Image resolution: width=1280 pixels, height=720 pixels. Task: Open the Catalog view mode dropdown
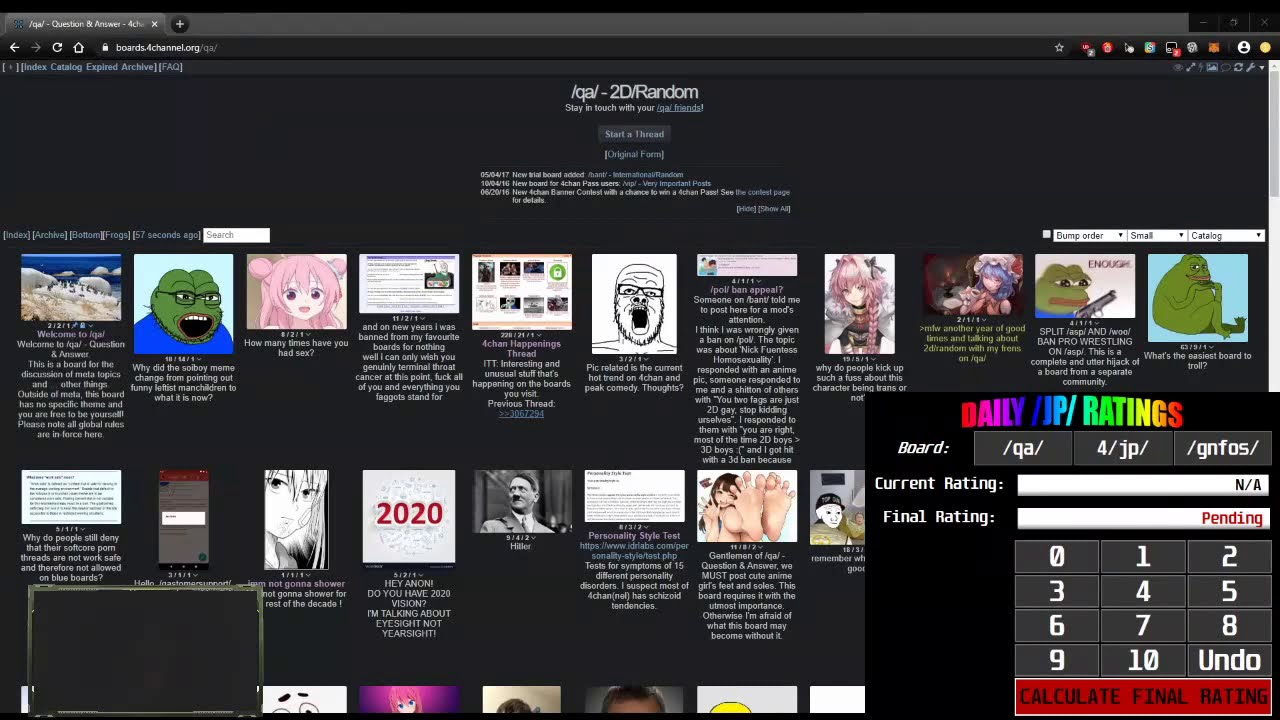pyautogui.click(x=1226, y=236)
